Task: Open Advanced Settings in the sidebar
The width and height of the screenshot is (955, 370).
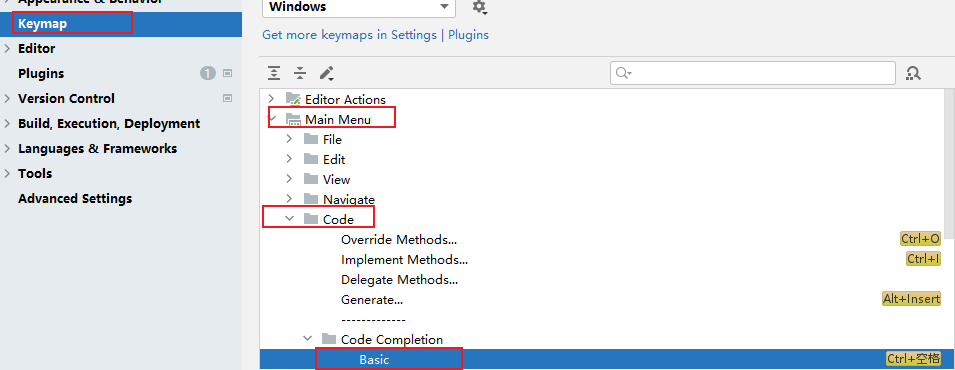Action: [x=75, y=199]
